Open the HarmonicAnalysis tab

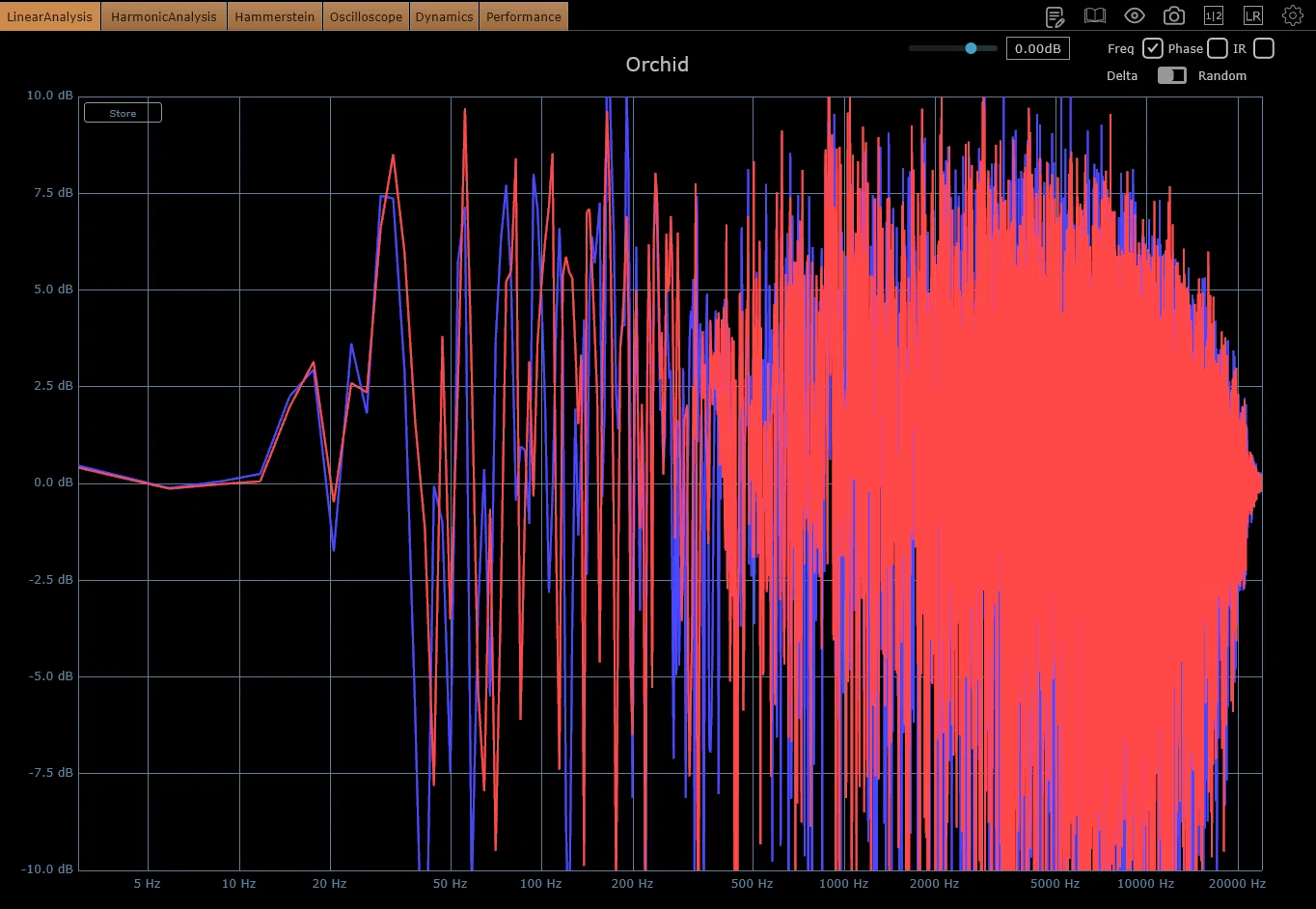164,16
